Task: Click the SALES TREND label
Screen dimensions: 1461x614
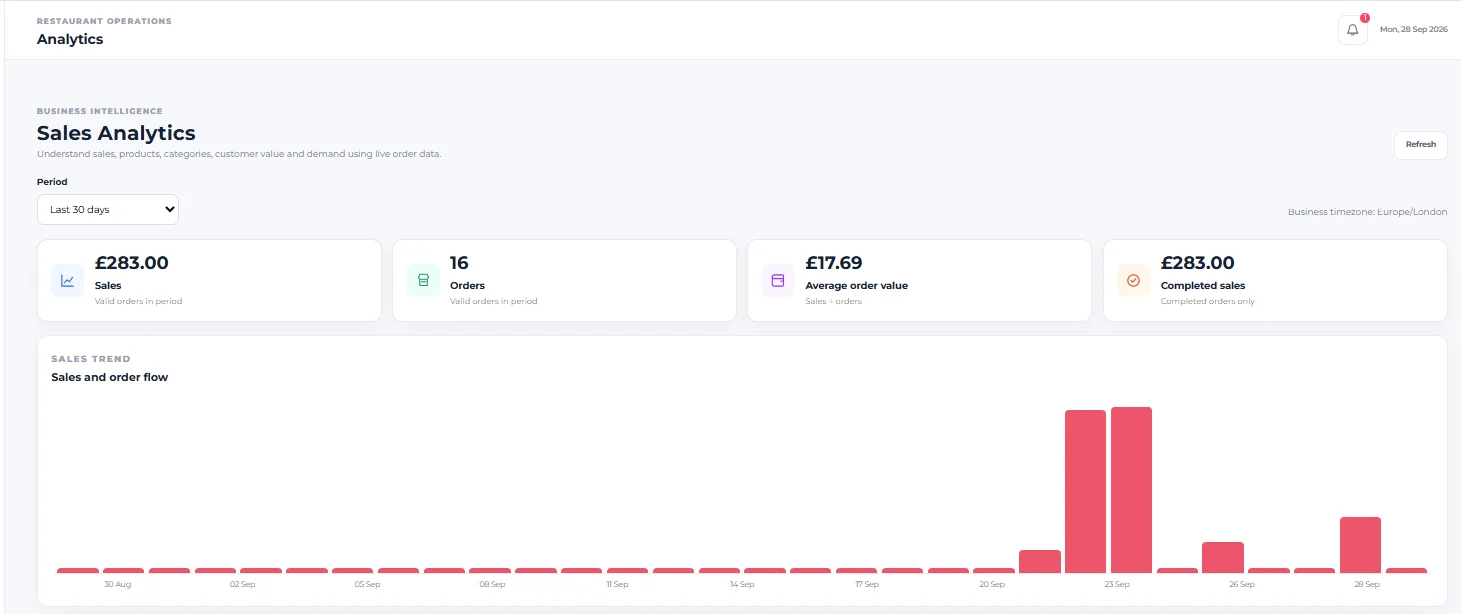Action: click(x=91, y=359)
